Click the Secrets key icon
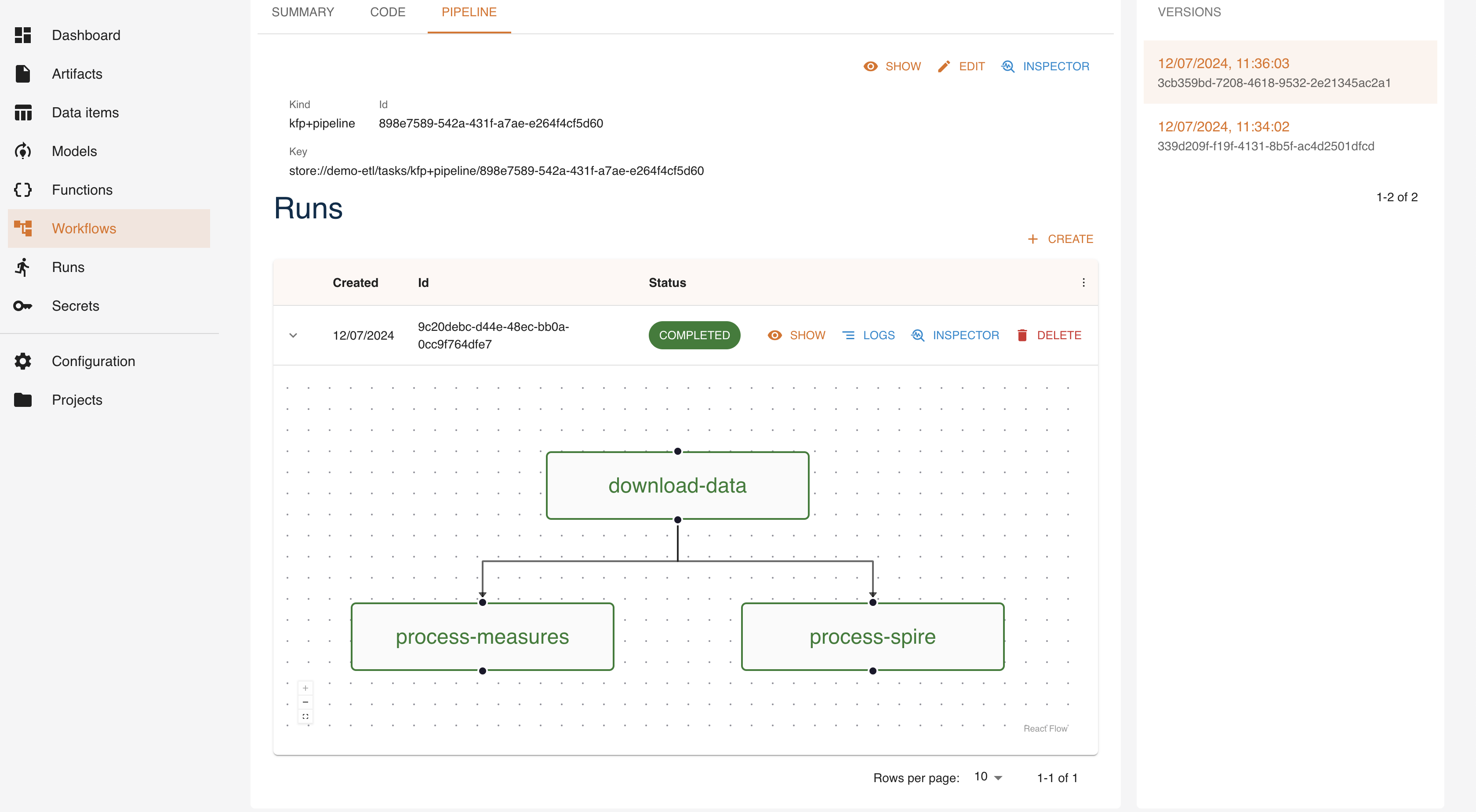Image resolution: width=1476 pixels, height=812 pixels. pyautogui.click(x=23, y=306)
